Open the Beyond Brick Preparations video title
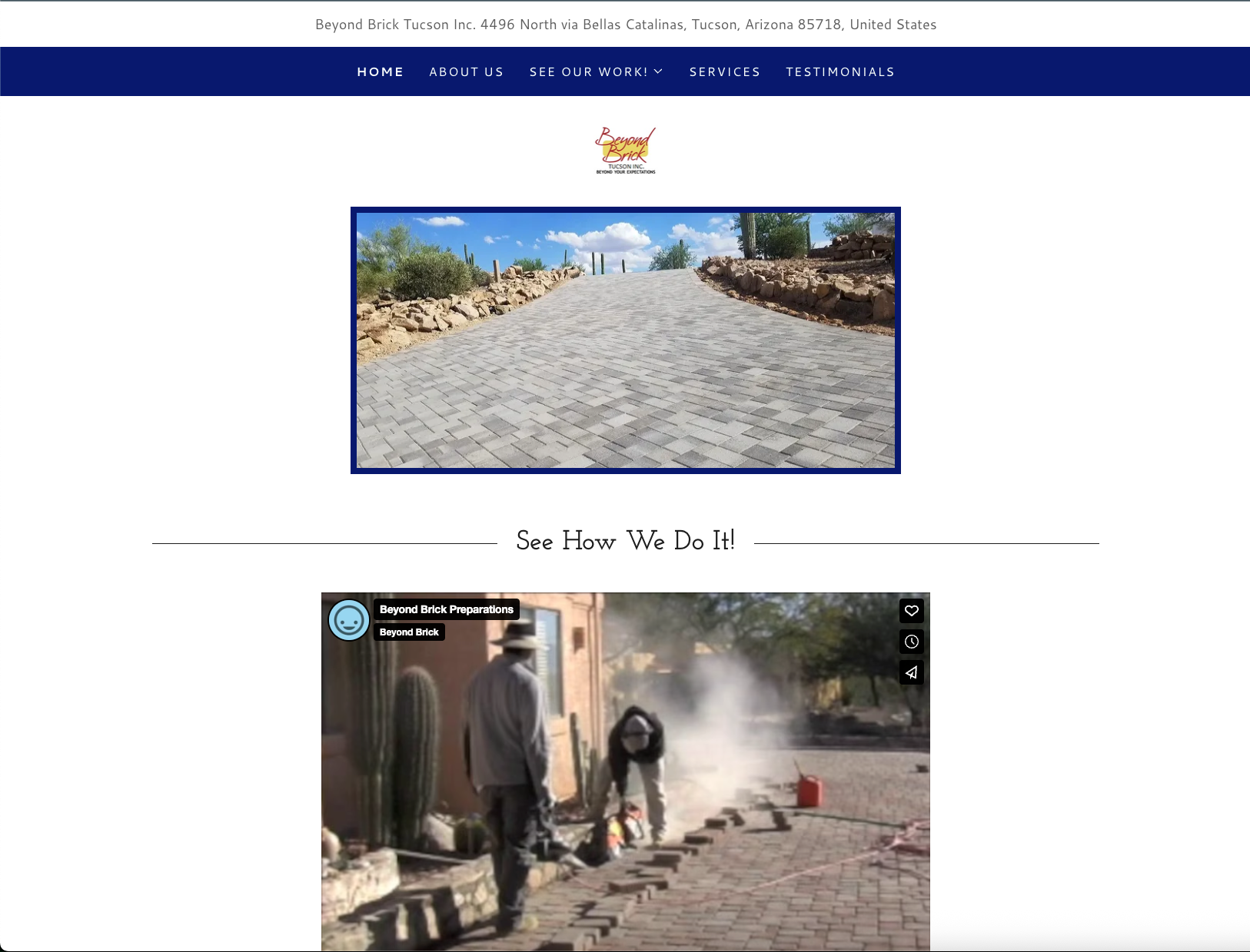Viewport: 1250px width, 952px height. click(x=446, y=609)
